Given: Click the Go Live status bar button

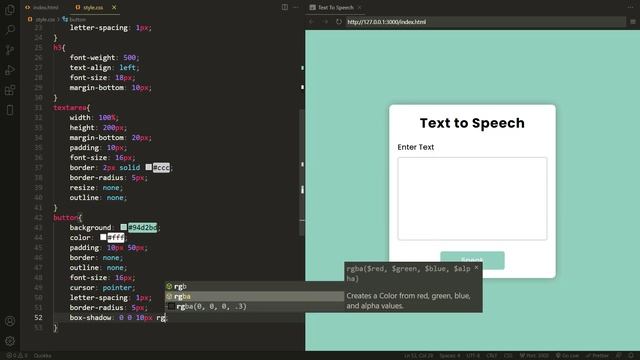Looking at the screenshot, I should point(567,356).
